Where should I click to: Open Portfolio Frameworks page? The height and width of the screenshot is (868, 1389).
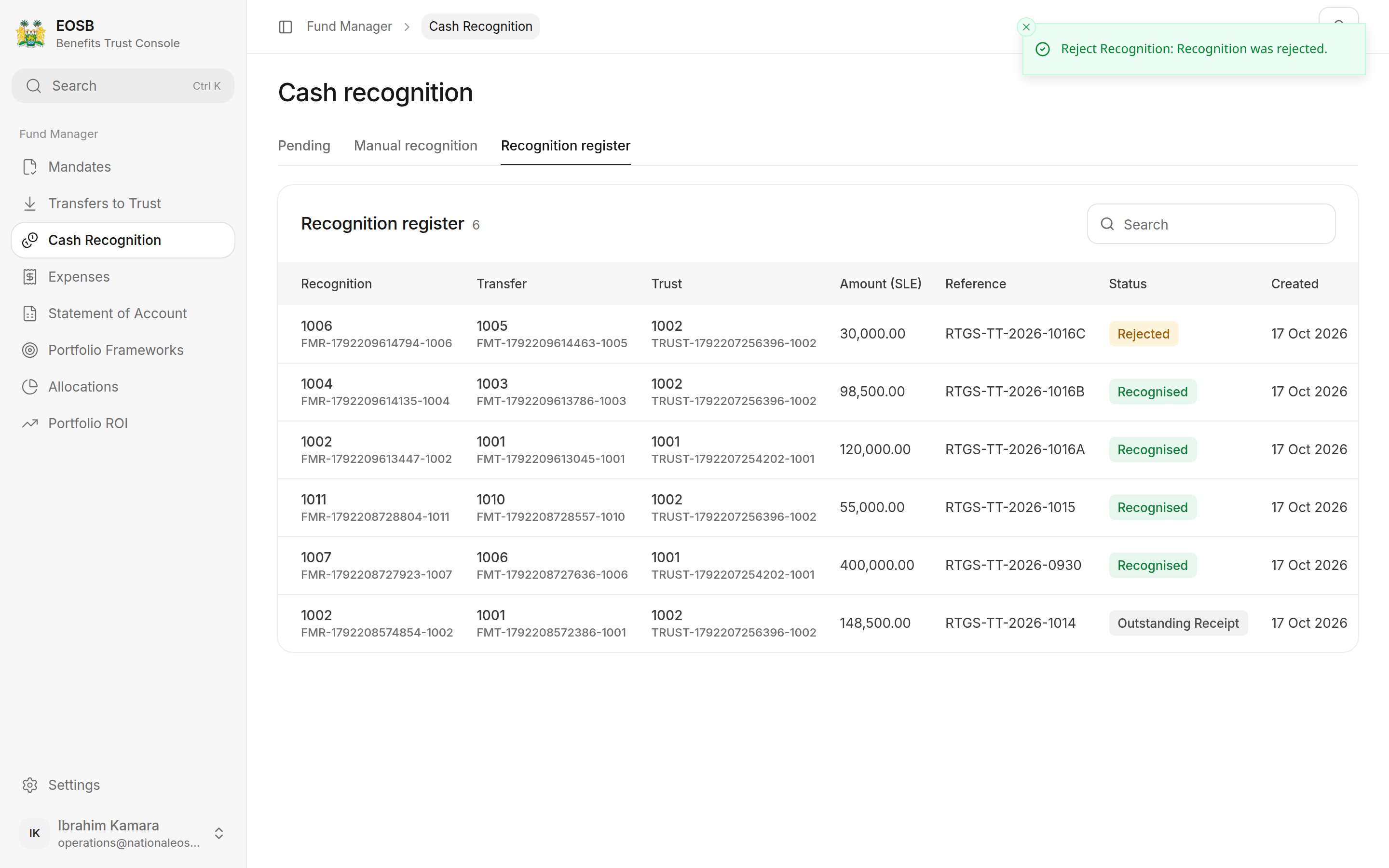click(123, 350)
